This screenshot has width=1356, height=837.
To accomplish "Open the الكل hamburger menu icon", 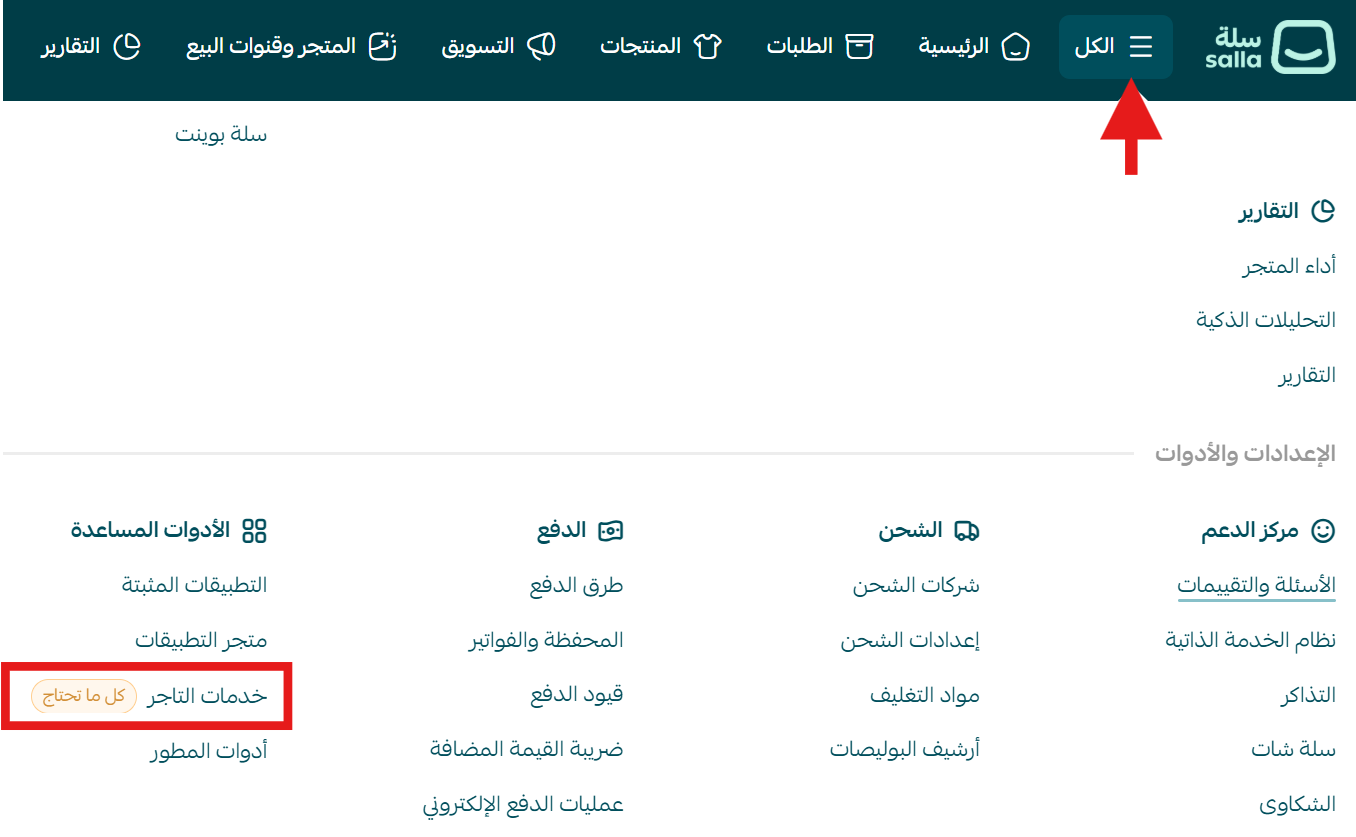I will 1140,47.
